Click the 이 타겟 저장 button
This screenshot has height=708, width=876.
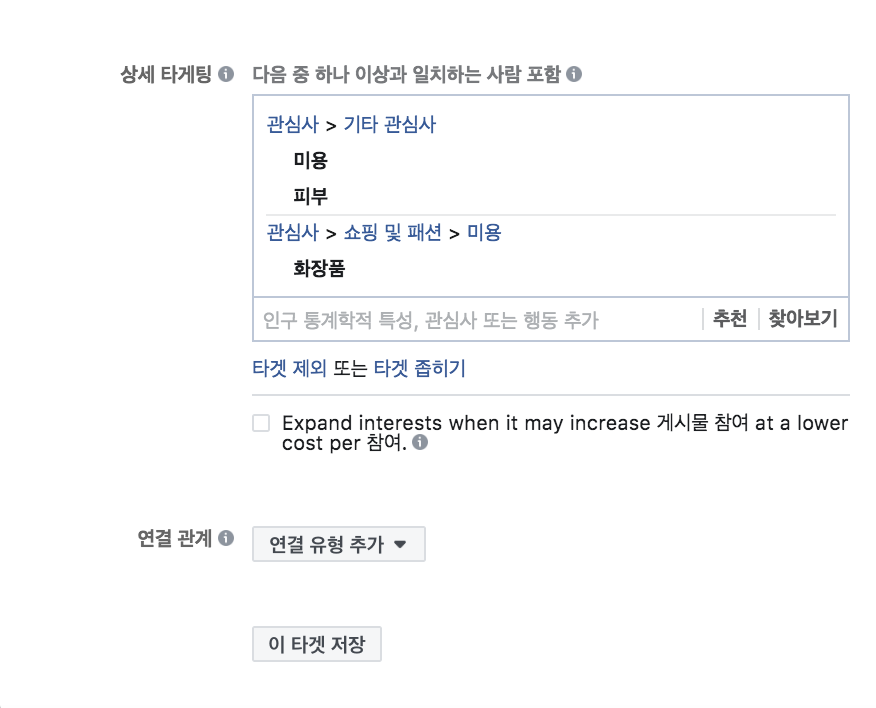pyautogui.click(x=316, y=644)
